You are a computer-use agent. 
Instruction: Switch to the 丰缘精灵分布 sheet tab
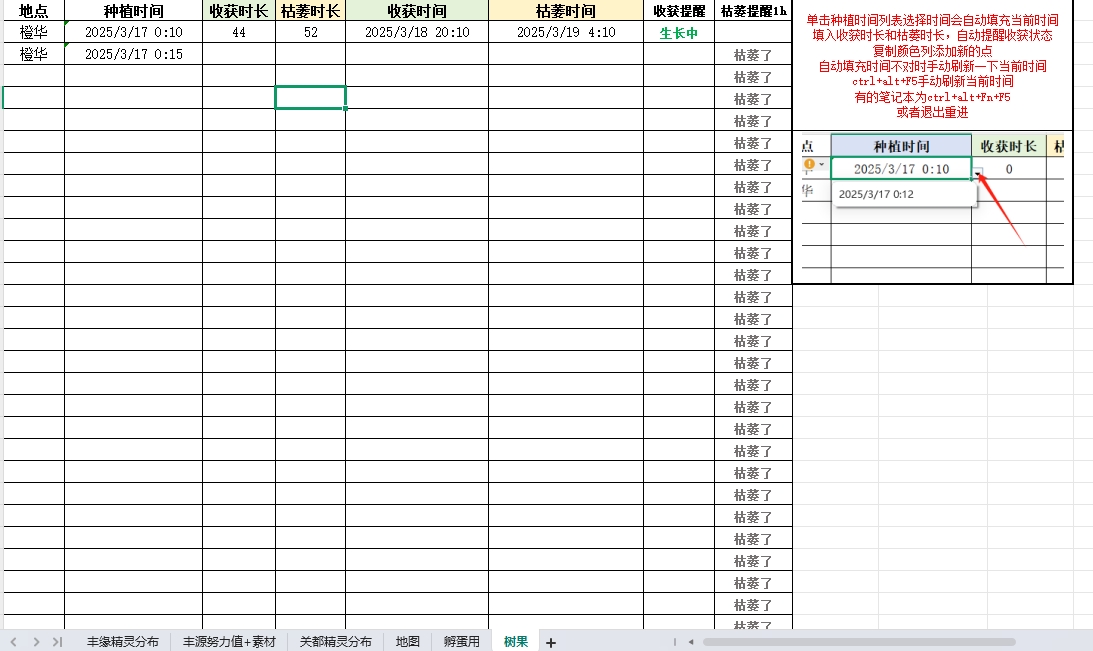(x=122, y=641)
